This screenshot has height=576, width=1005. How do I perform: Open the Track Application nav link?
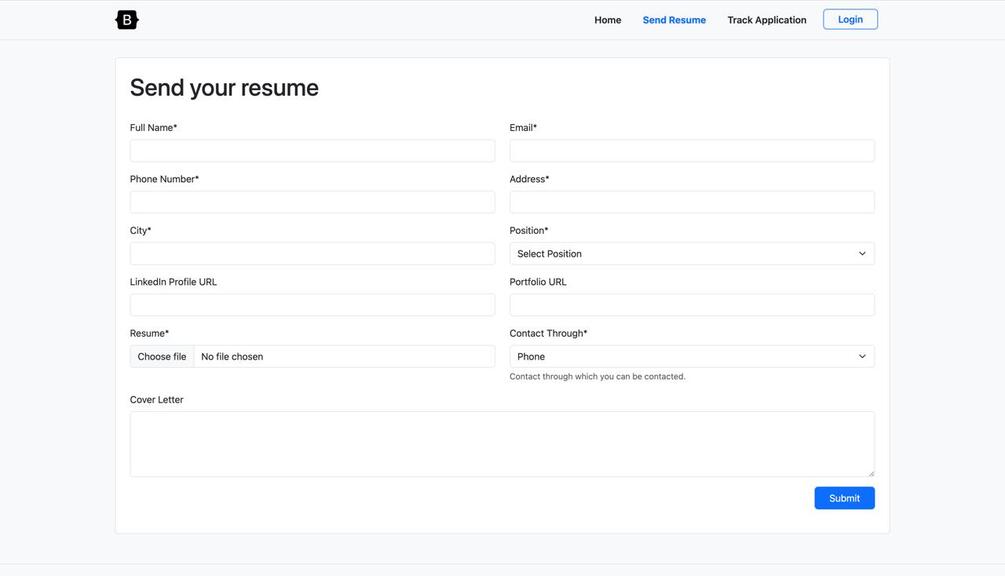(767, 20)
